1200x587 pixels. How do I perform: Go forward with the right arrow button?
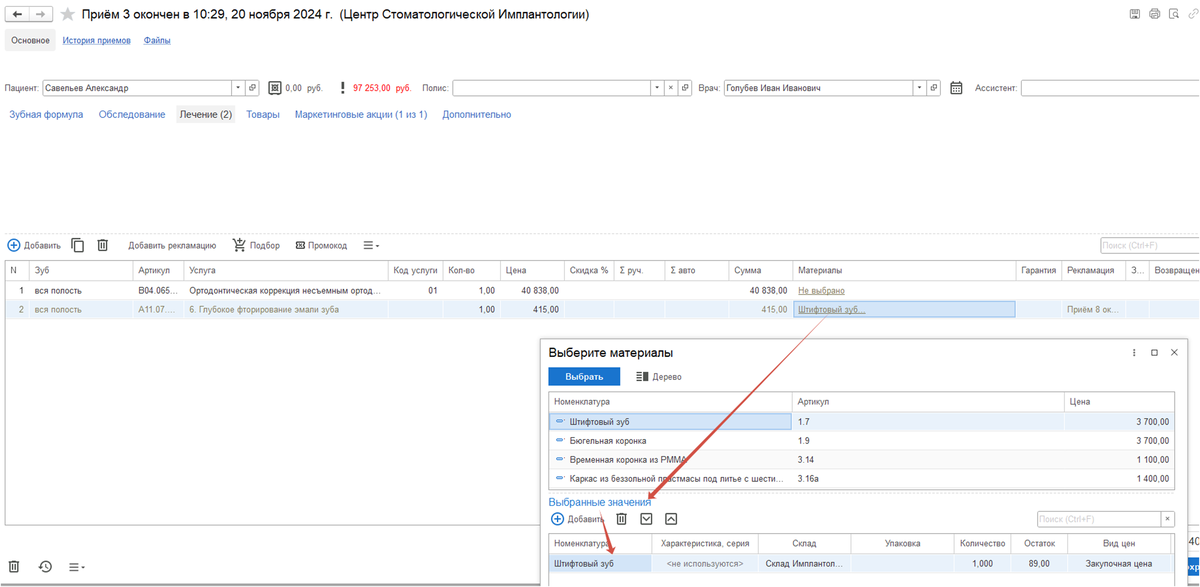pos(41,15)
